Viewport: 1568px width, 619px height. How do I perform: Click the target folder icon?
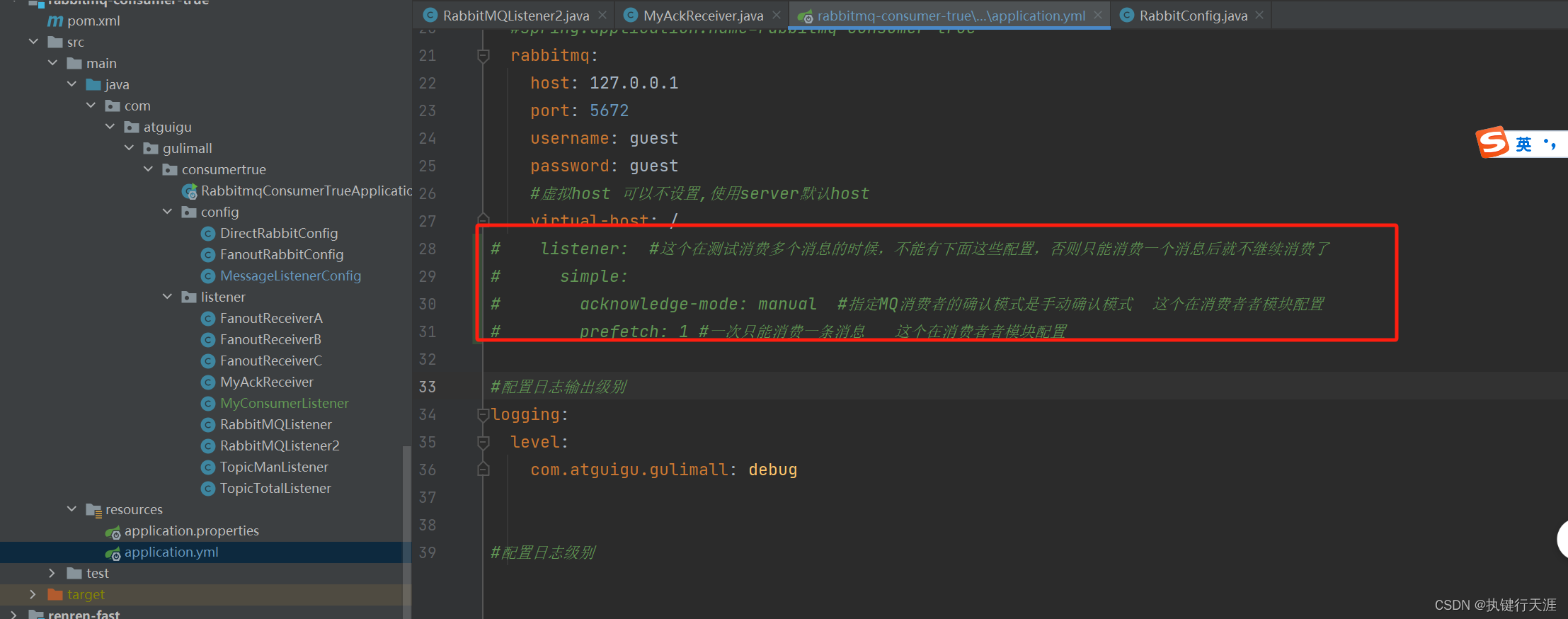click(x=55, y=594)
